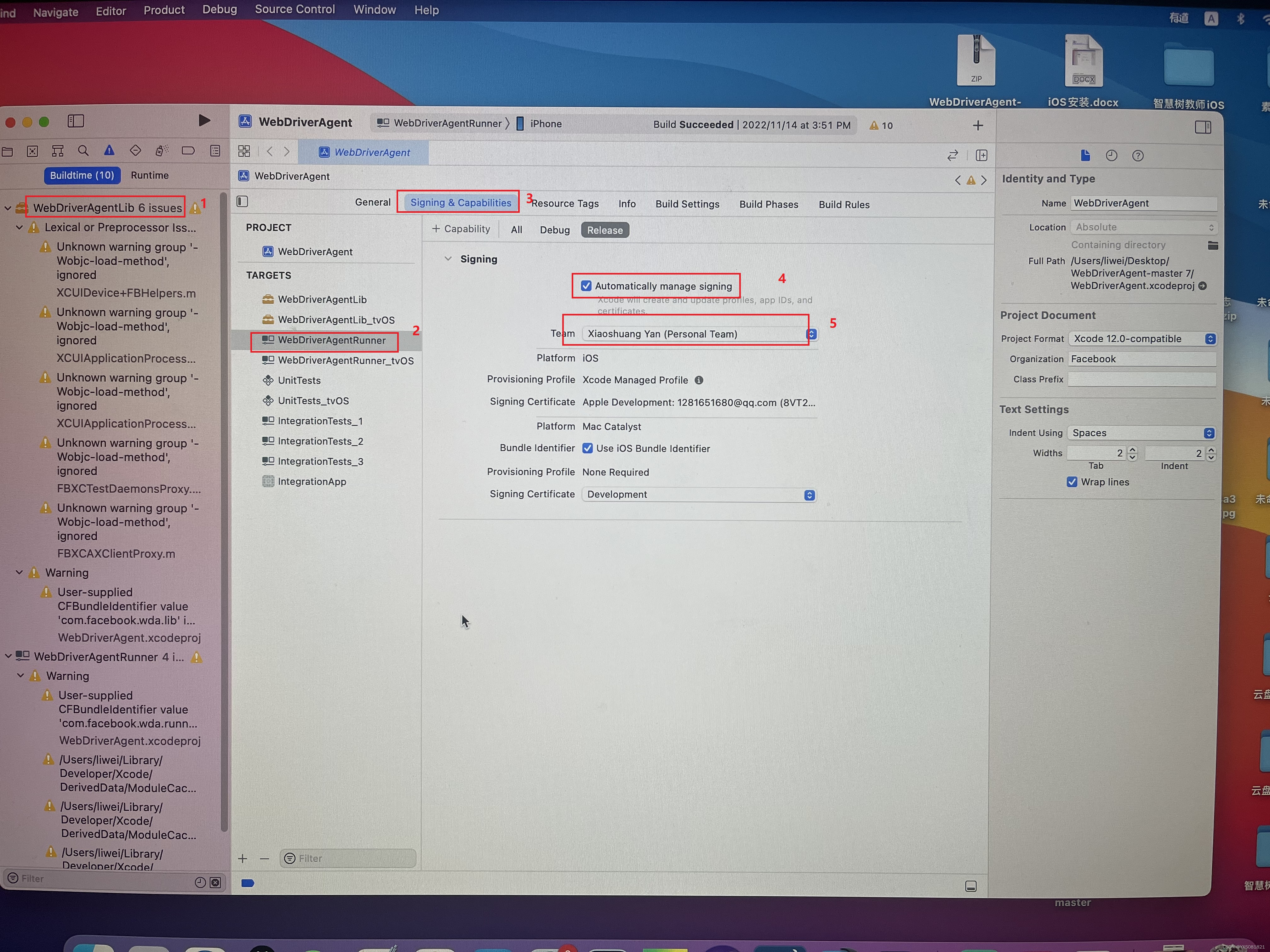The height and width of the screenshot is (952, 1270).
Task: Increase the Tab width stepper
Action: point(1132,450)
